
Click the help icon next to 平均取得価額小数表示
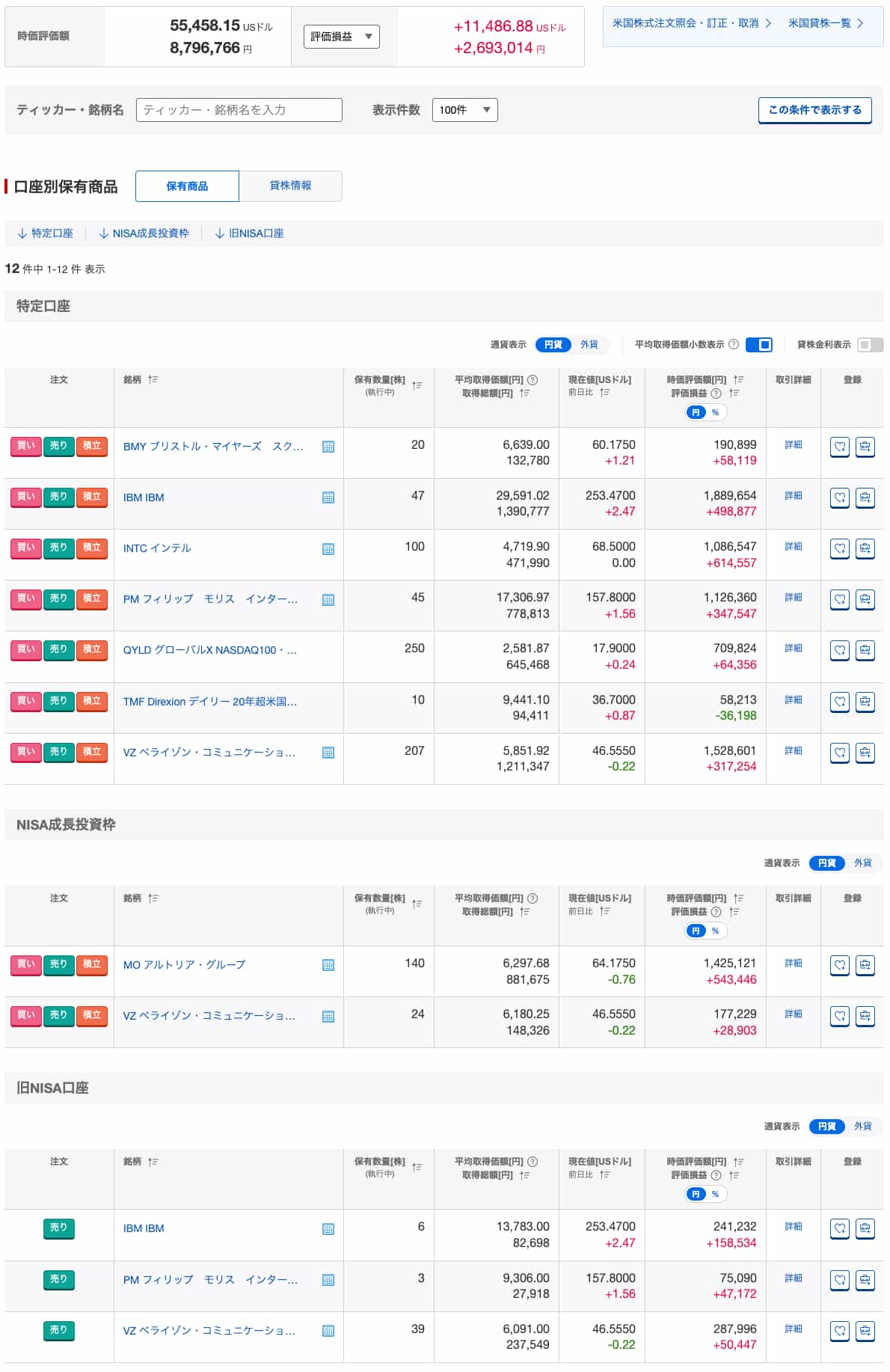tap(734, 344)
